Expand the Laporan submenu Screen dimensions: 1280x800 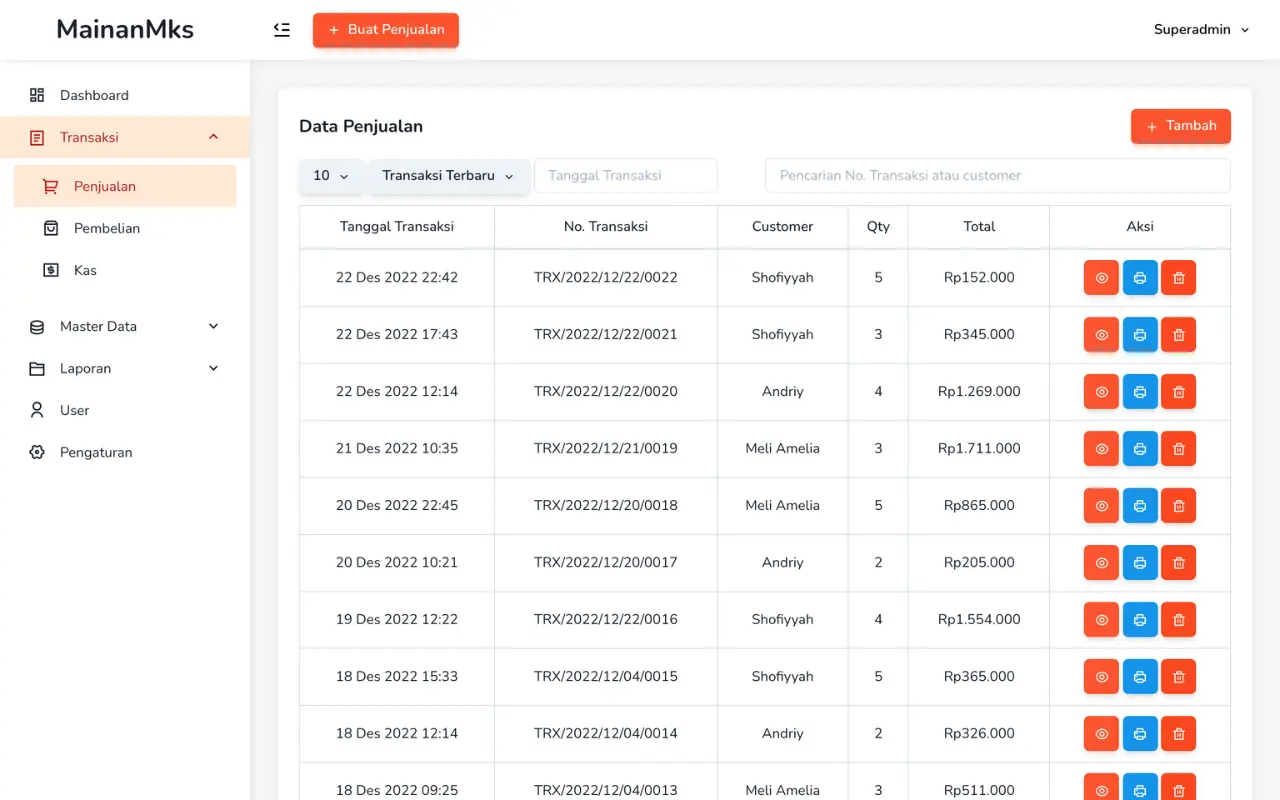click(x=125, y=369)
